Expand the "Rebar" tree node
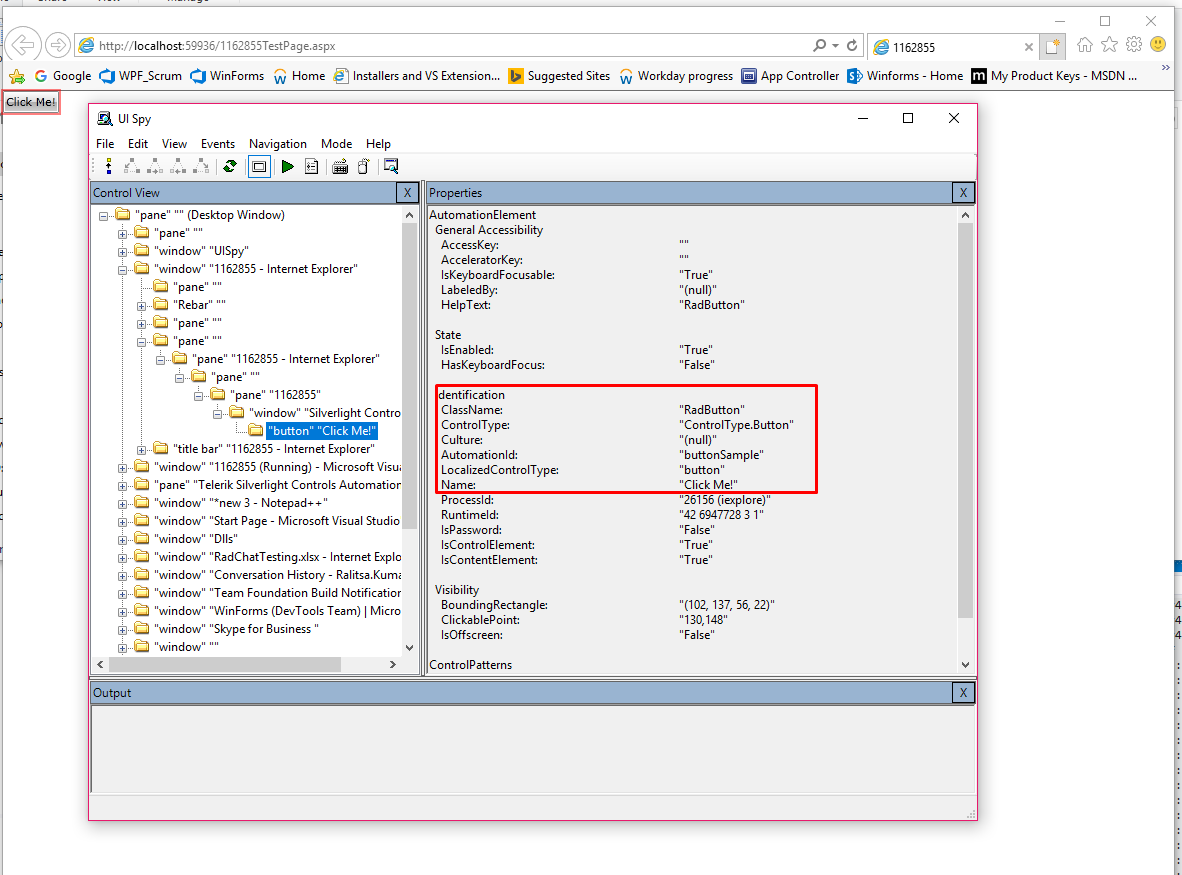 pyautogui.click(x=141, y=305)
